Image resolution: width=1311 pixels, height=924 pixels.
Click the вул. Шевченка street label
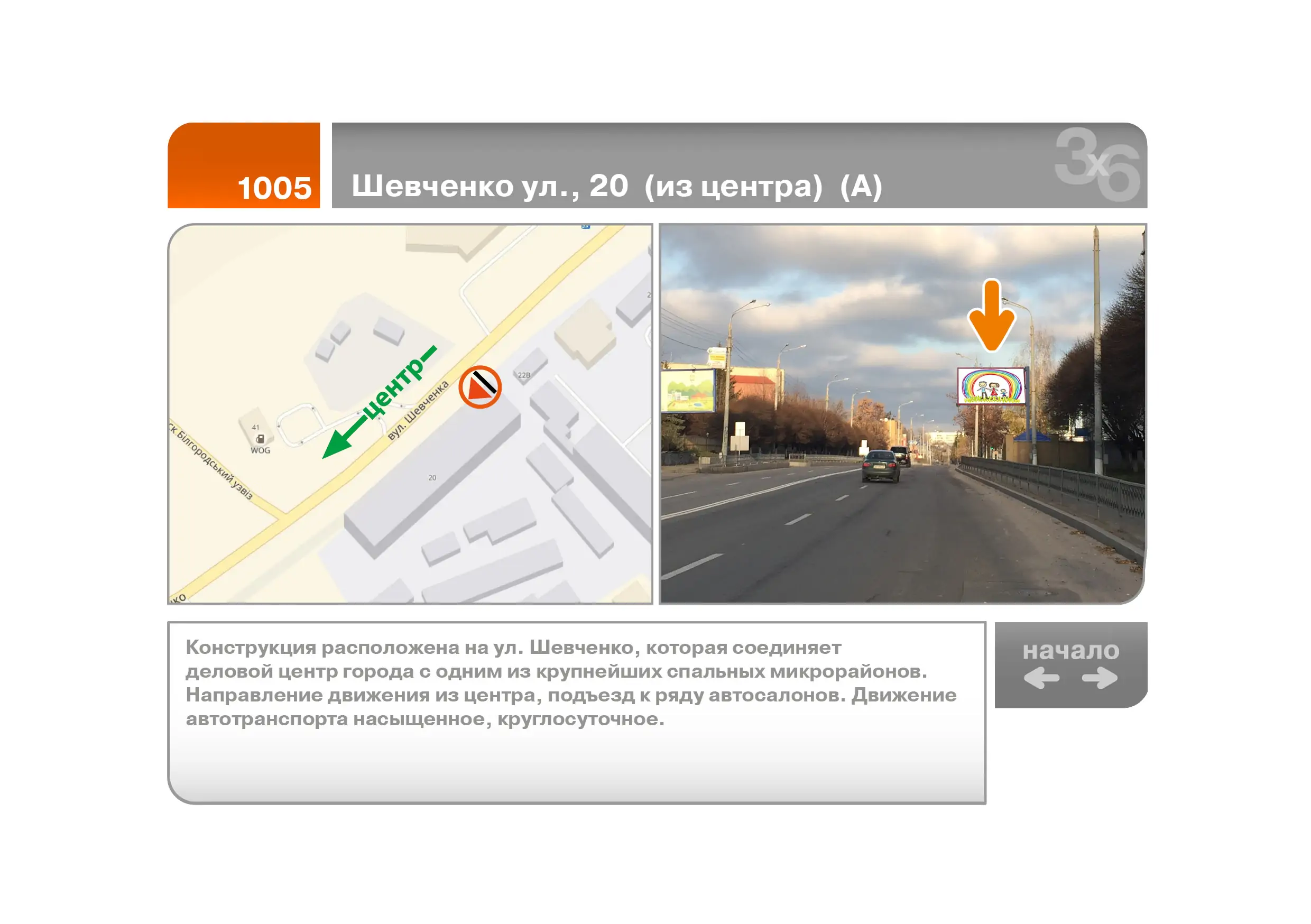click(x=418, y=411)
